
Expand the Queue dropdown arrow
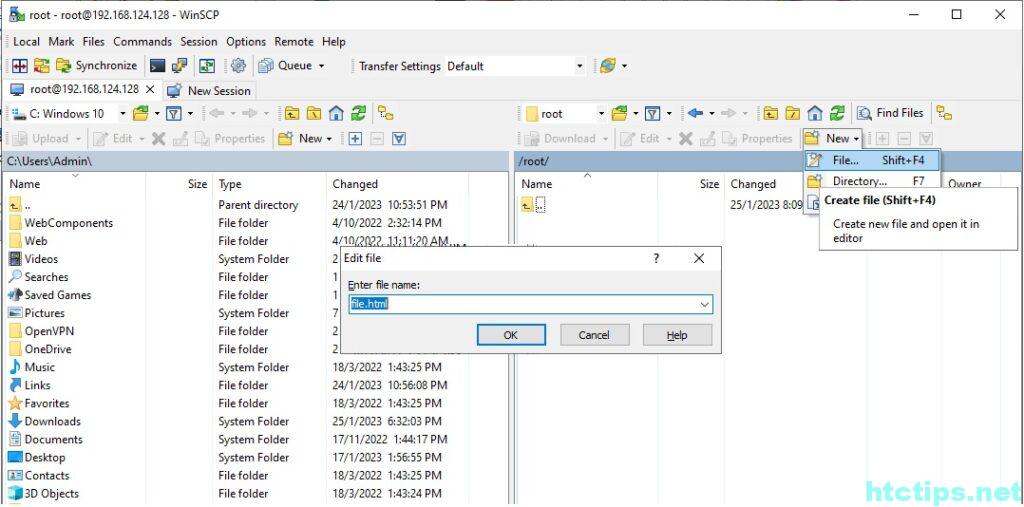click(321, 66)
